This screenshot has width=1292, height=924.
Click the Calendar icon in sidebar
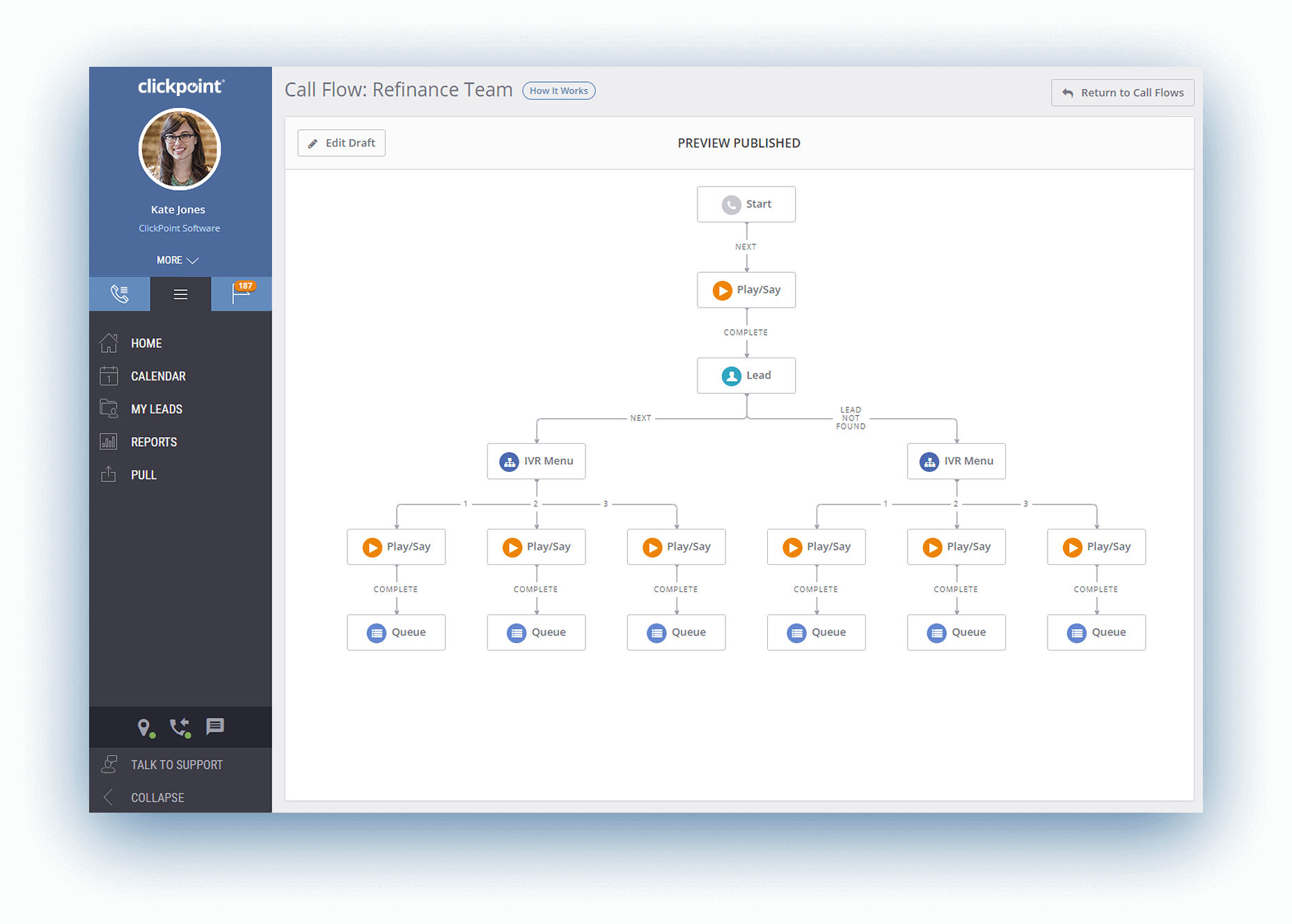[109, 376]
